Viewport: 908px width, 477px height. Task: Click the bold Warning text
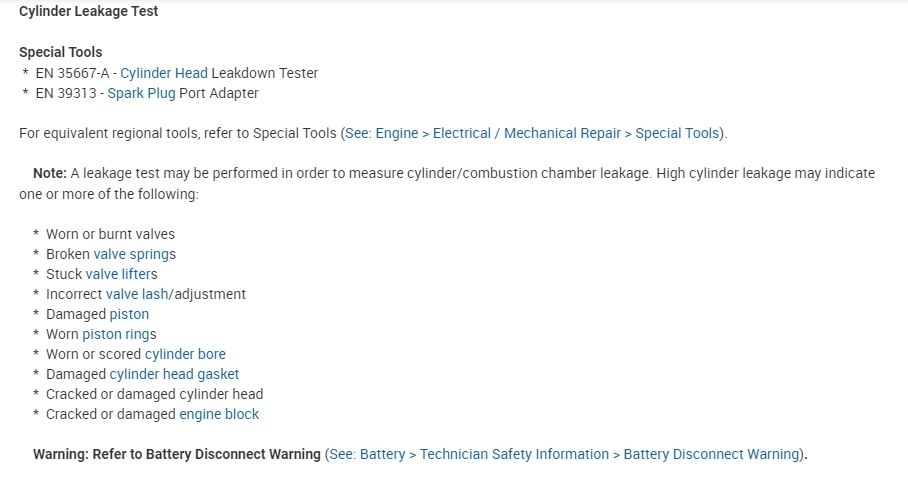pos(177,454)
